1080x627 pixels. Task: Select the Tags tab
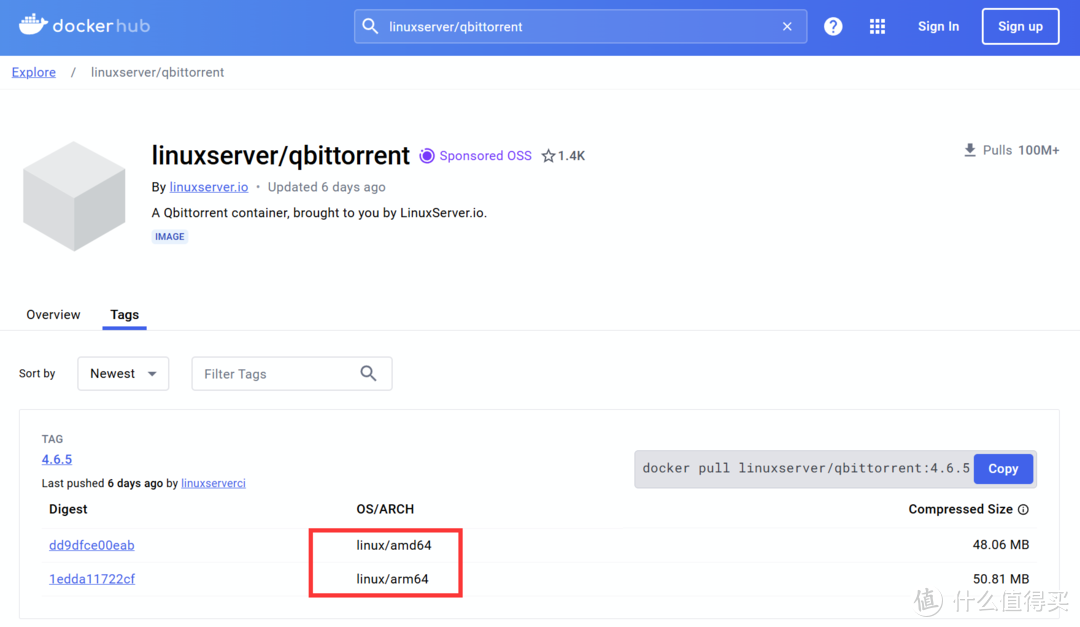pos(125,315)
